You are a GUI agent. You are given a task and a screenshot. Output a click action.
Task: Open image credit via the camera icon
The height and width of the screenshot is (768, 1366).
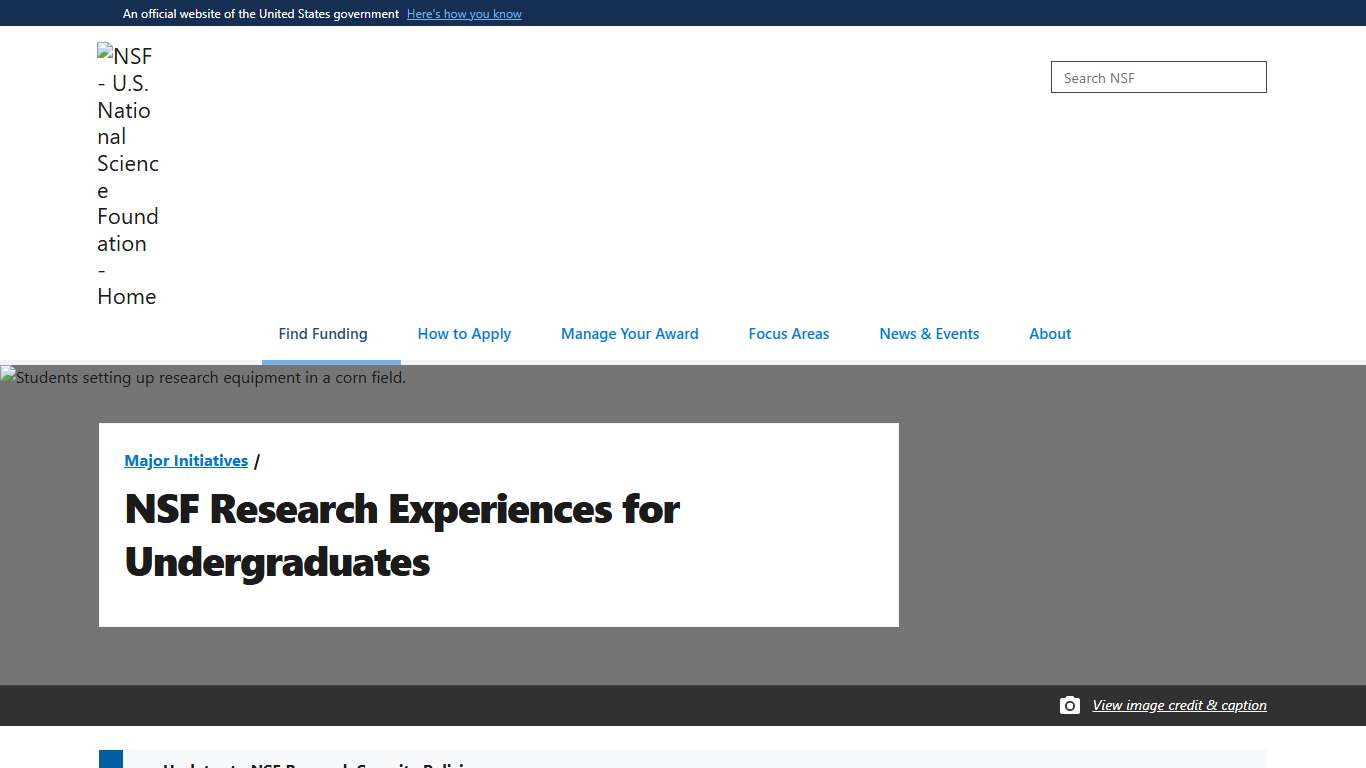click(1069, 705)
